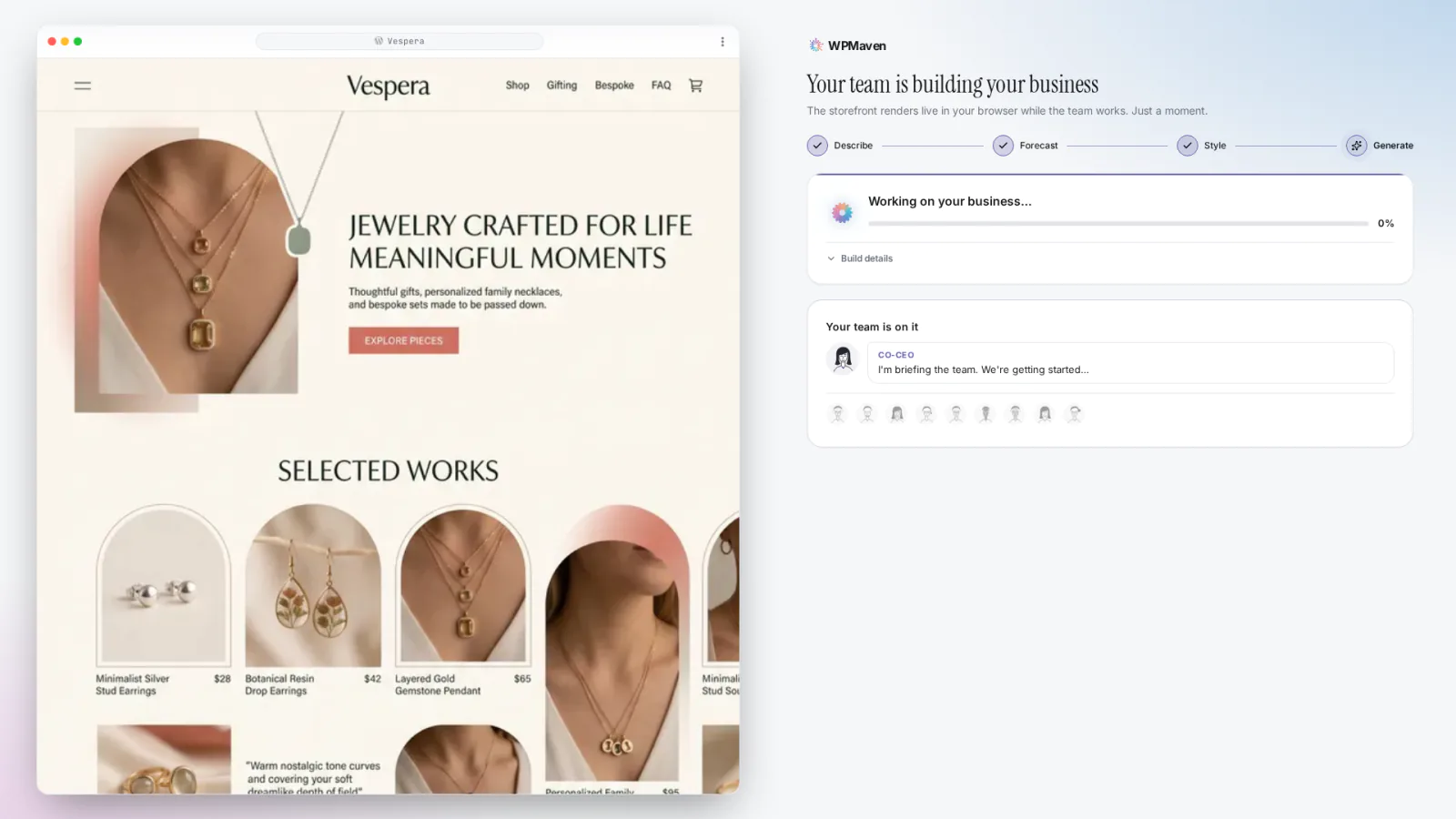Click the Co-CEO avatar
Screen dimensions: 1456x819
pos(843,359)
